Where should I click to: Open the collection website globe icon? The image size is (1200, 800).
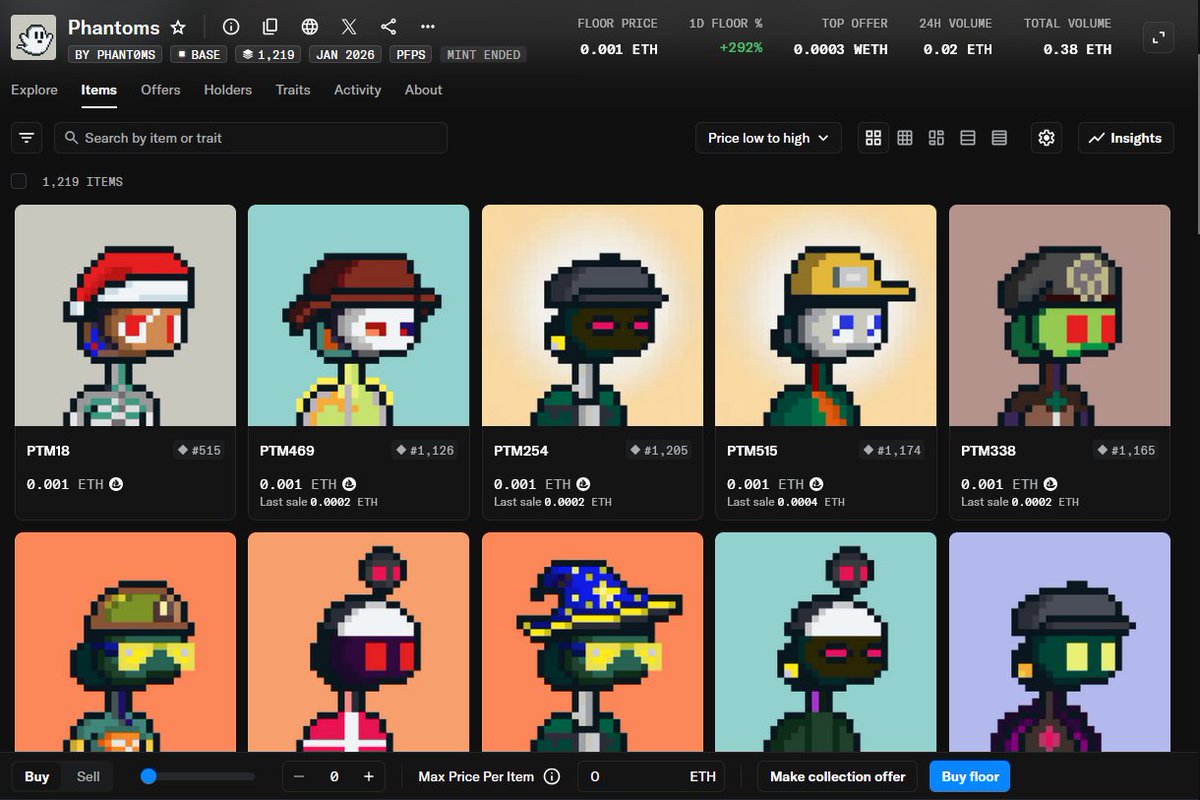(x=310, y=27)
